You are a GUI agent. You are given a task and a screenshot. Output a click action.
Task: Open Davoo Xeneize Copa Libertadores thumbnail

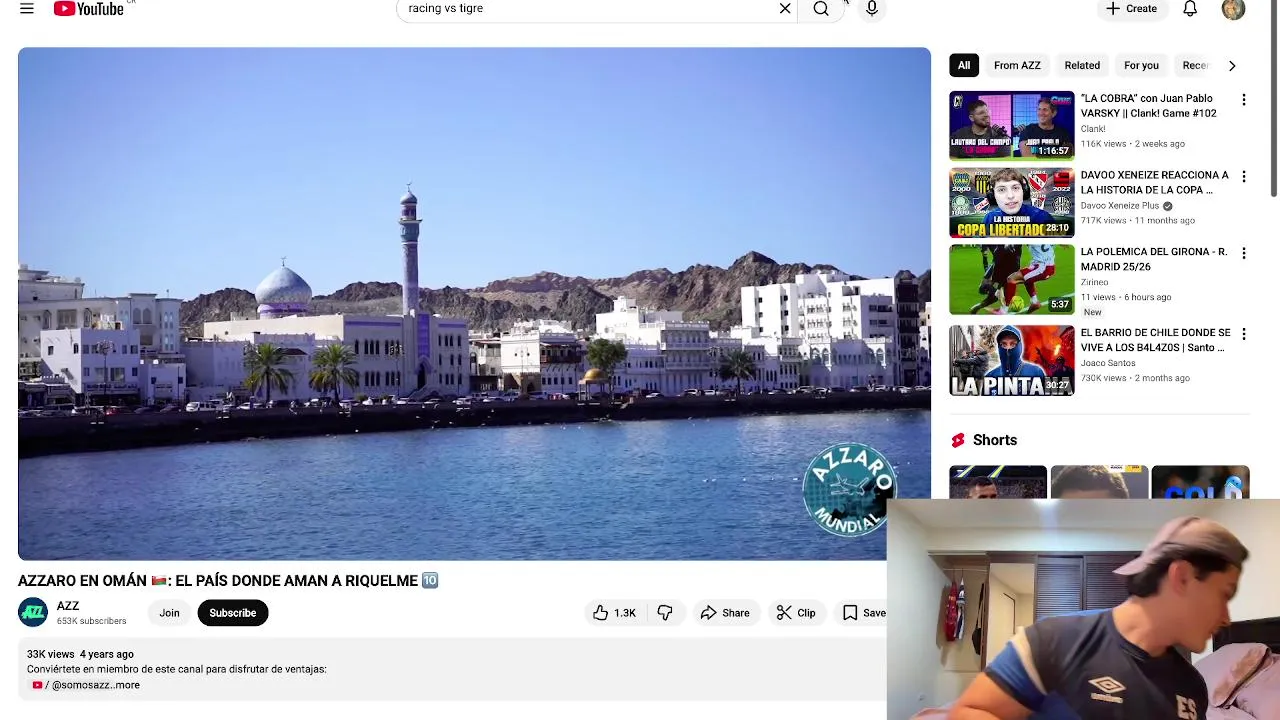(x=1012, y=203)
